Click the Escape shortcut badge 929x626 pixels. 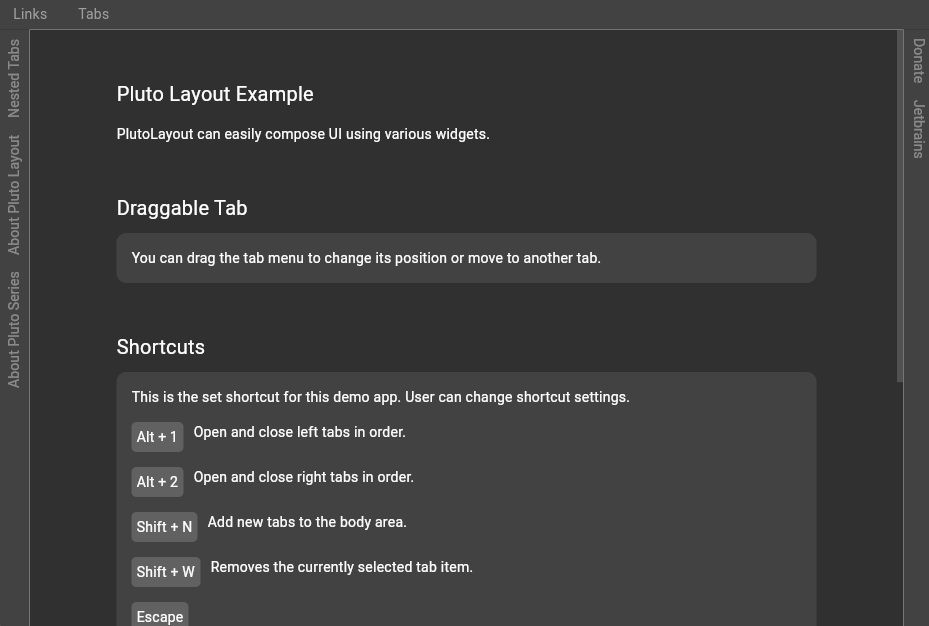pos(160,615)
